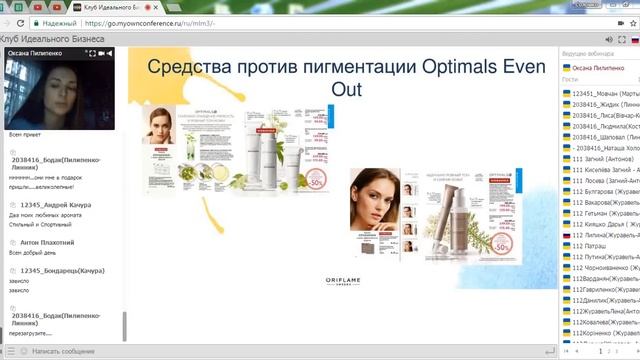The image size is (640, 360).
Task: Click icon beside 'Антон Плахотний' chat name
Action: [13, 242]
